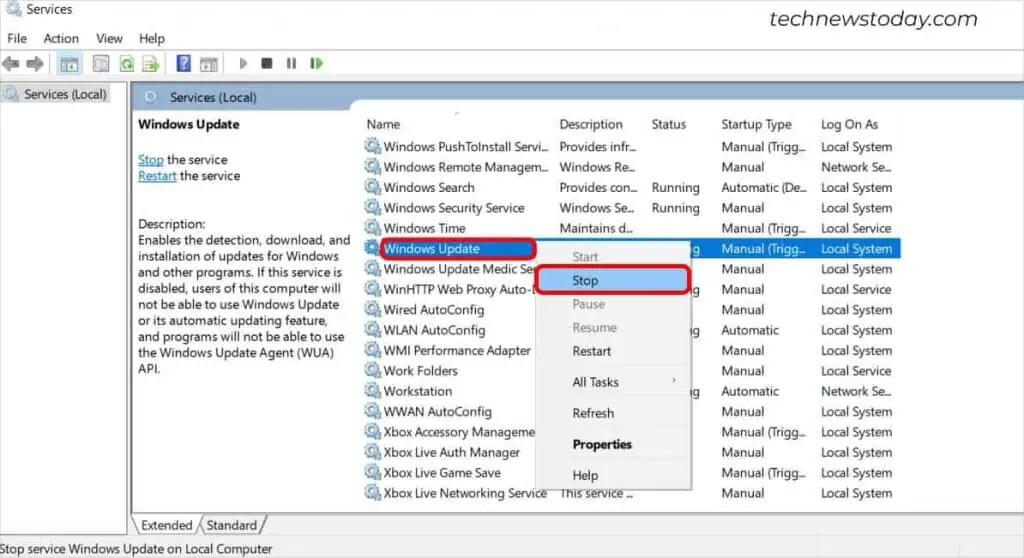Click gear icon beside Windows PushToInstall Service
1024x558 pixels.
coord(372,146)
